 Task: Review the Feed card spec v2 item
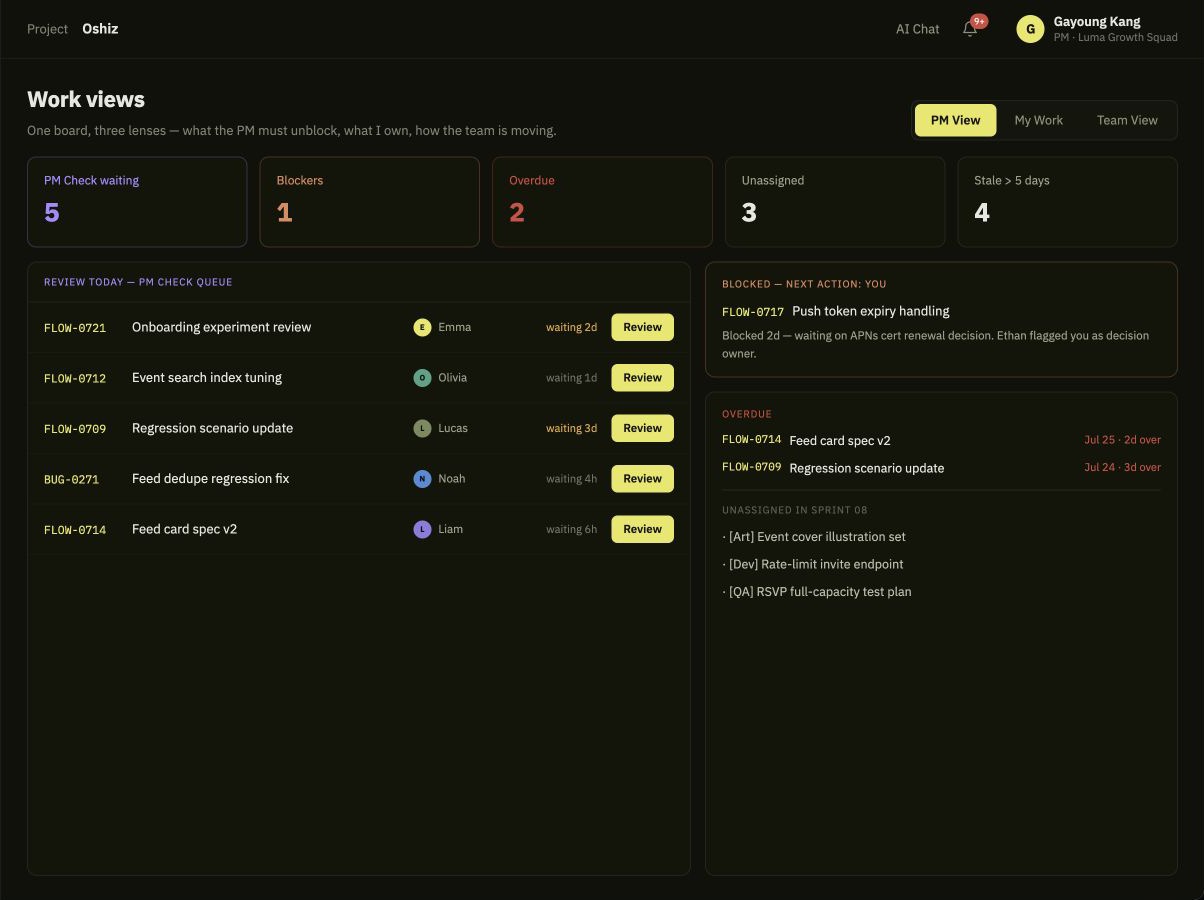pos(642,529)
